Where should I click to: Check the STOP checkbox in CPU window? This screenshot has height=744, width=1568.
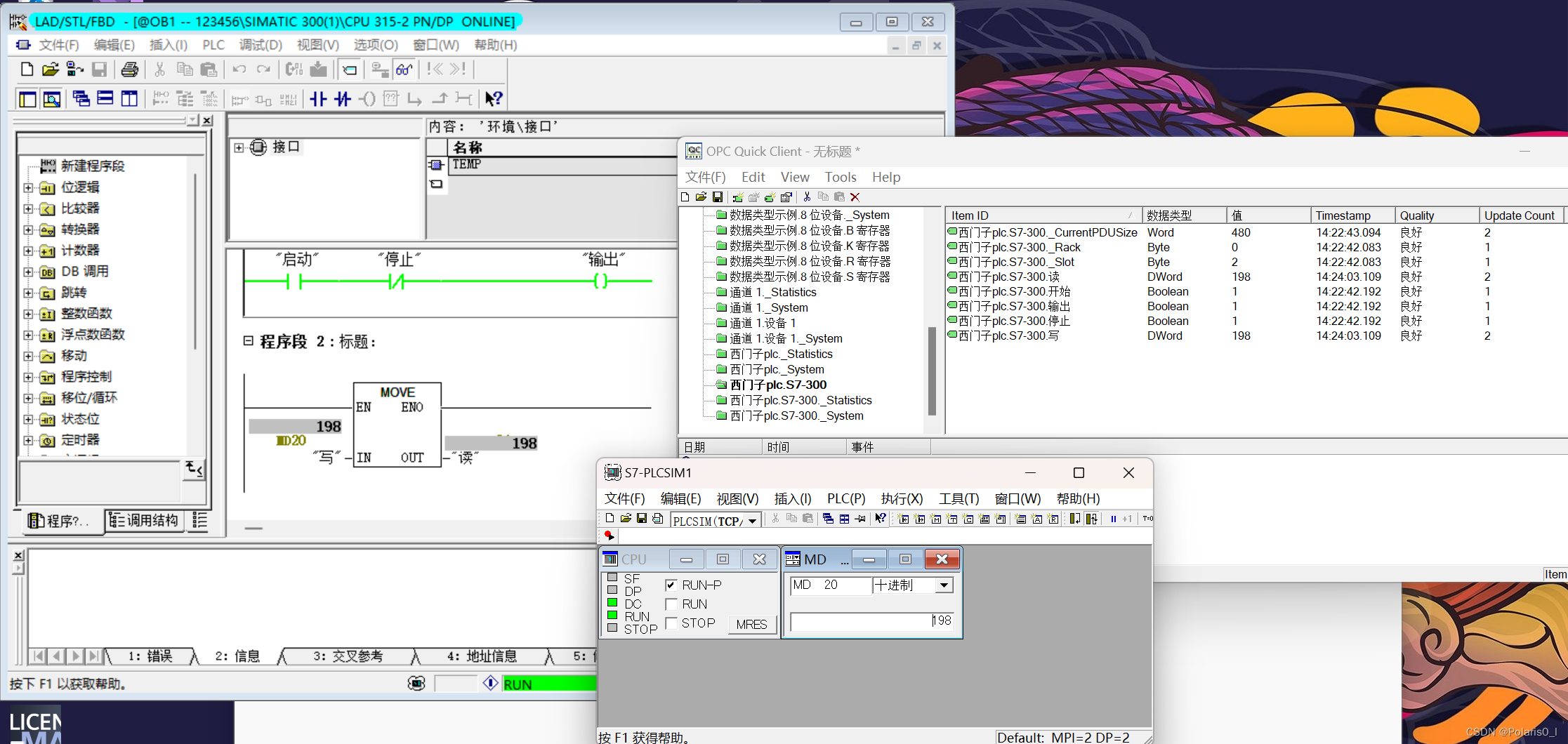pos(671,623)
